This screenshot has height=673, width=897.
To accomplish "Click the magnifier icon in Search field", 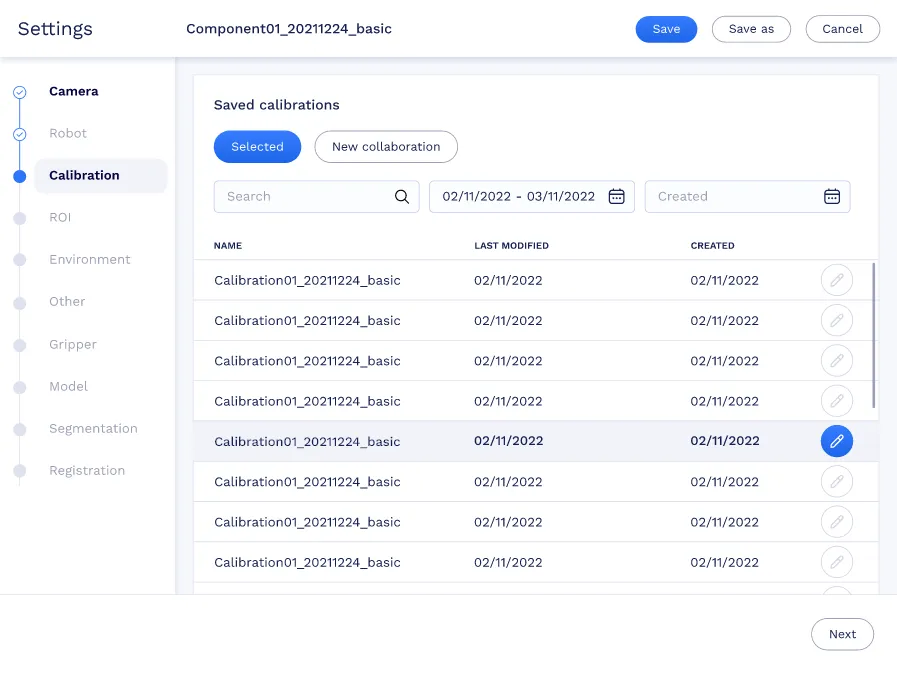I will tap(402, 197).
